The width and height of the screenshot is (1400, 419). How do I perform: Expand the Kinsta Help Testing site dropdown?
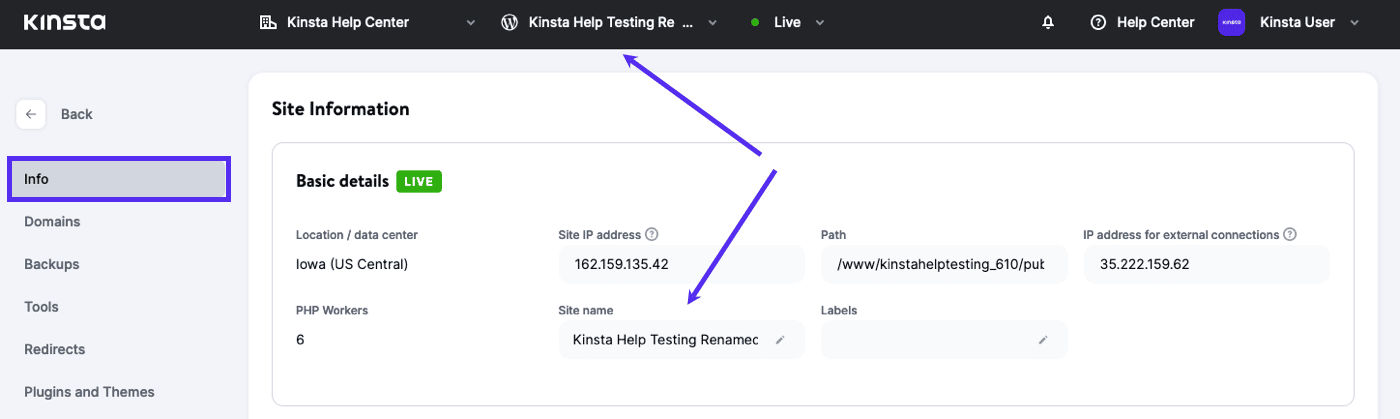click(x=713, y=22)
